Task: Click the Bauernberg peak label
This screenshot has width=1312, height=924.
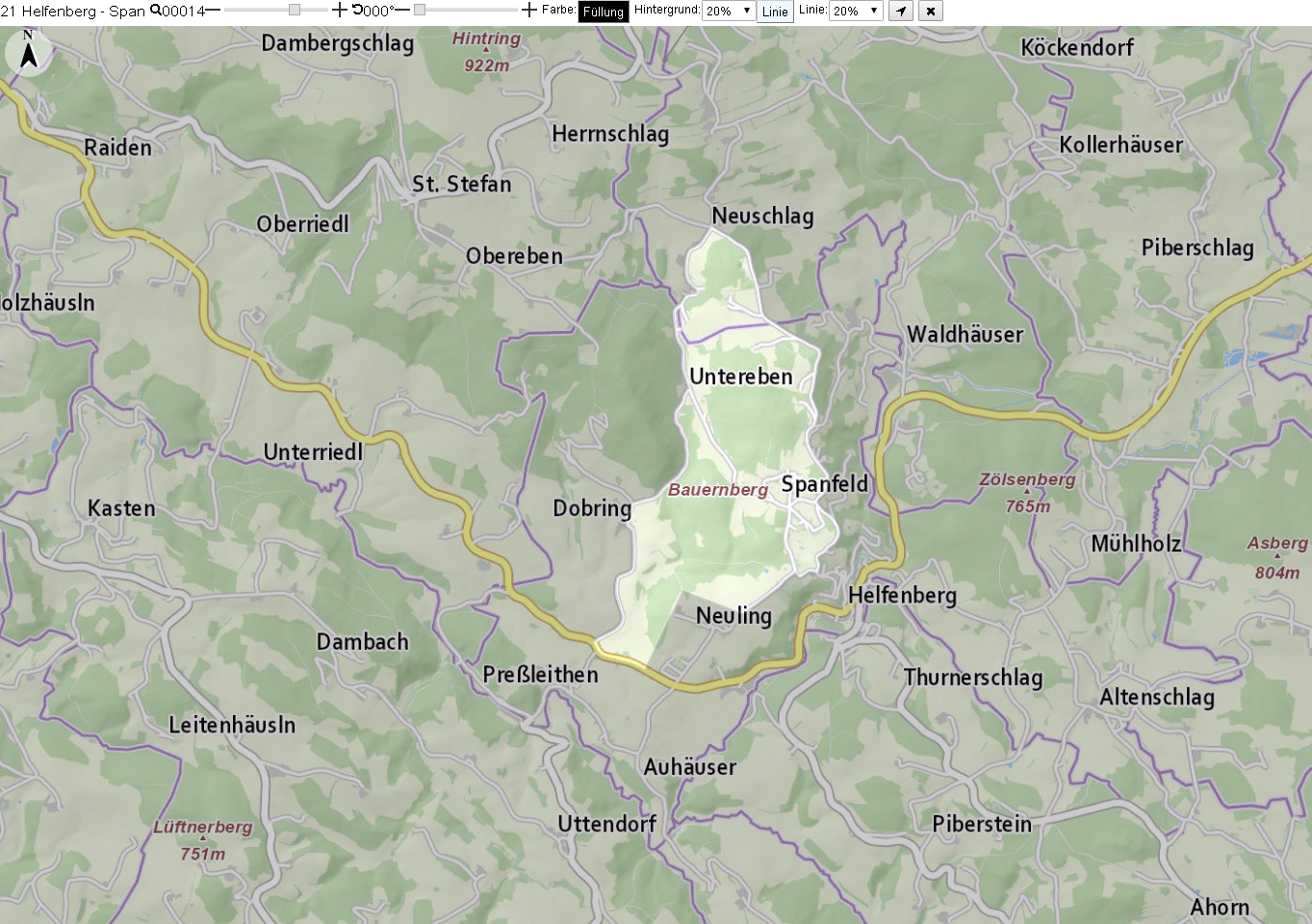Action: pos(718,490)
